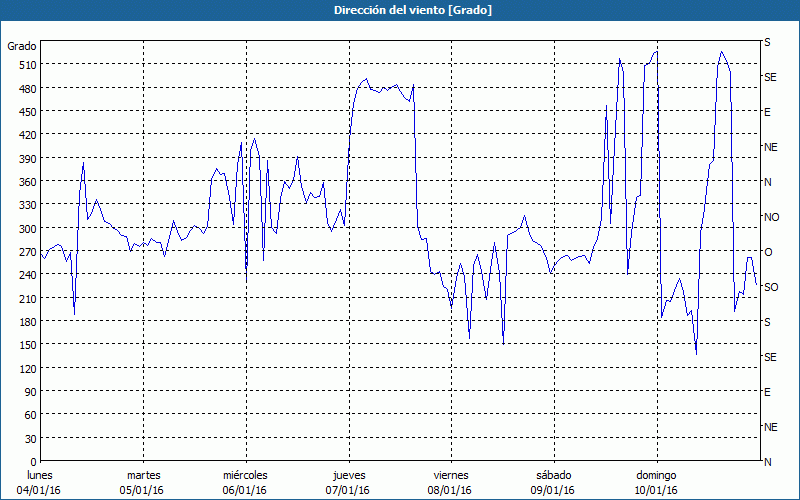The width and height of the screenshot is (800, 500).
Task: Select the 'viernes 08/01/16' date label
Action: [x=450, y=482]
